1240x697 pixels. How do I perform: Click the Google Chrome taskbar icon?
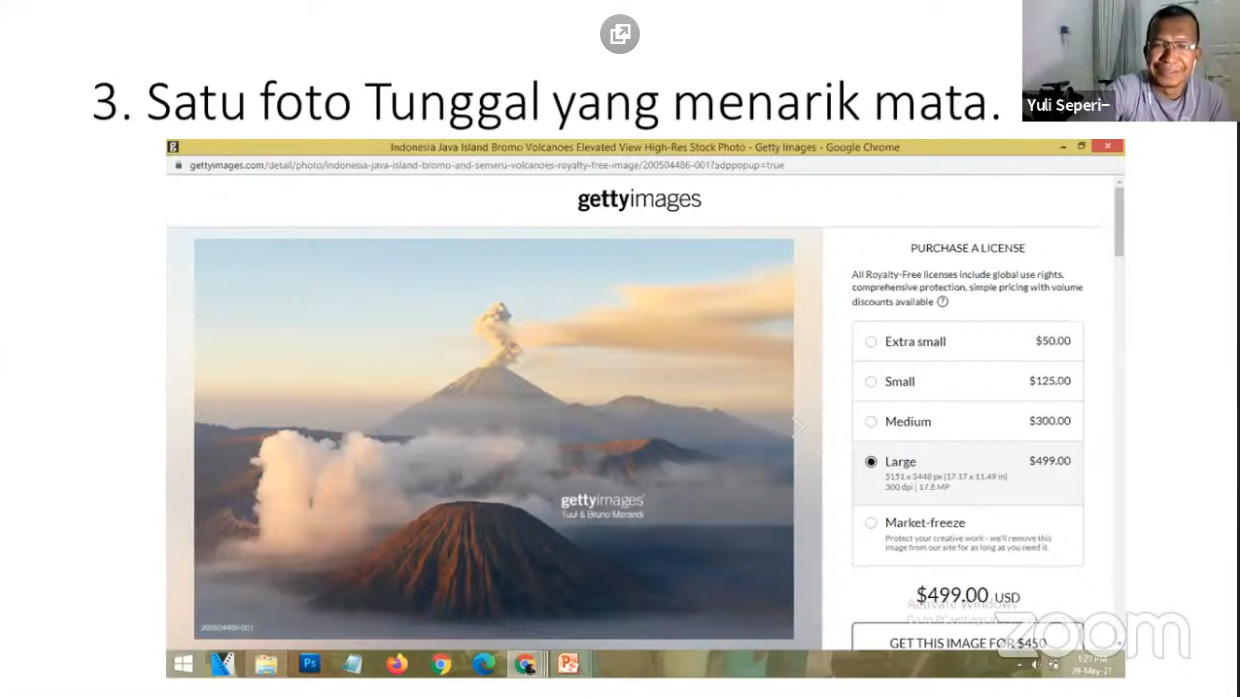[441, 664]
